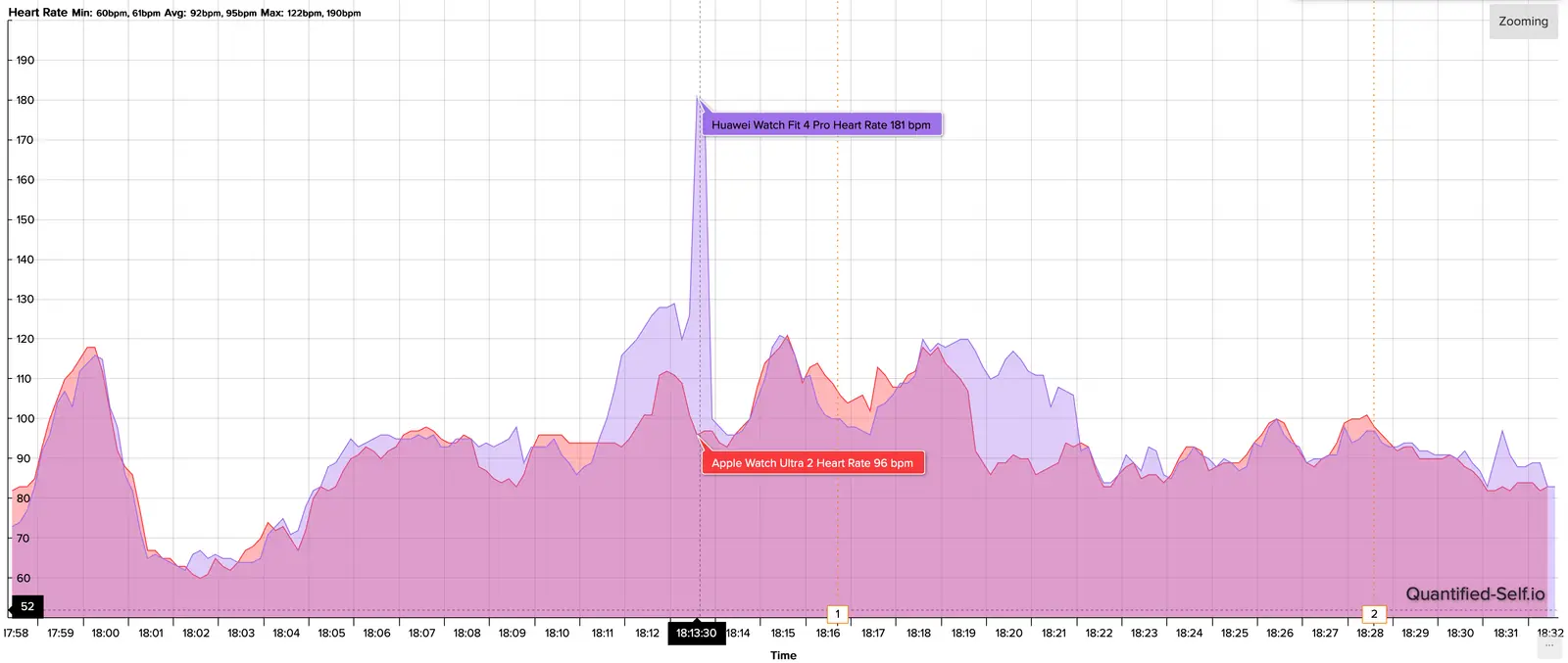Click the 140 y-axis label
1568x663 pixels.
(24, 260)
